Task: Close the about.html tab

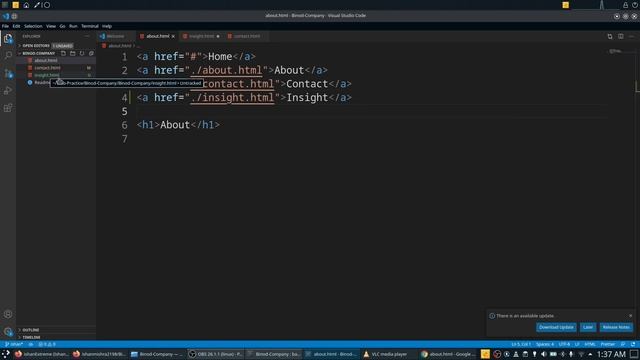Action: coord(173,36)
